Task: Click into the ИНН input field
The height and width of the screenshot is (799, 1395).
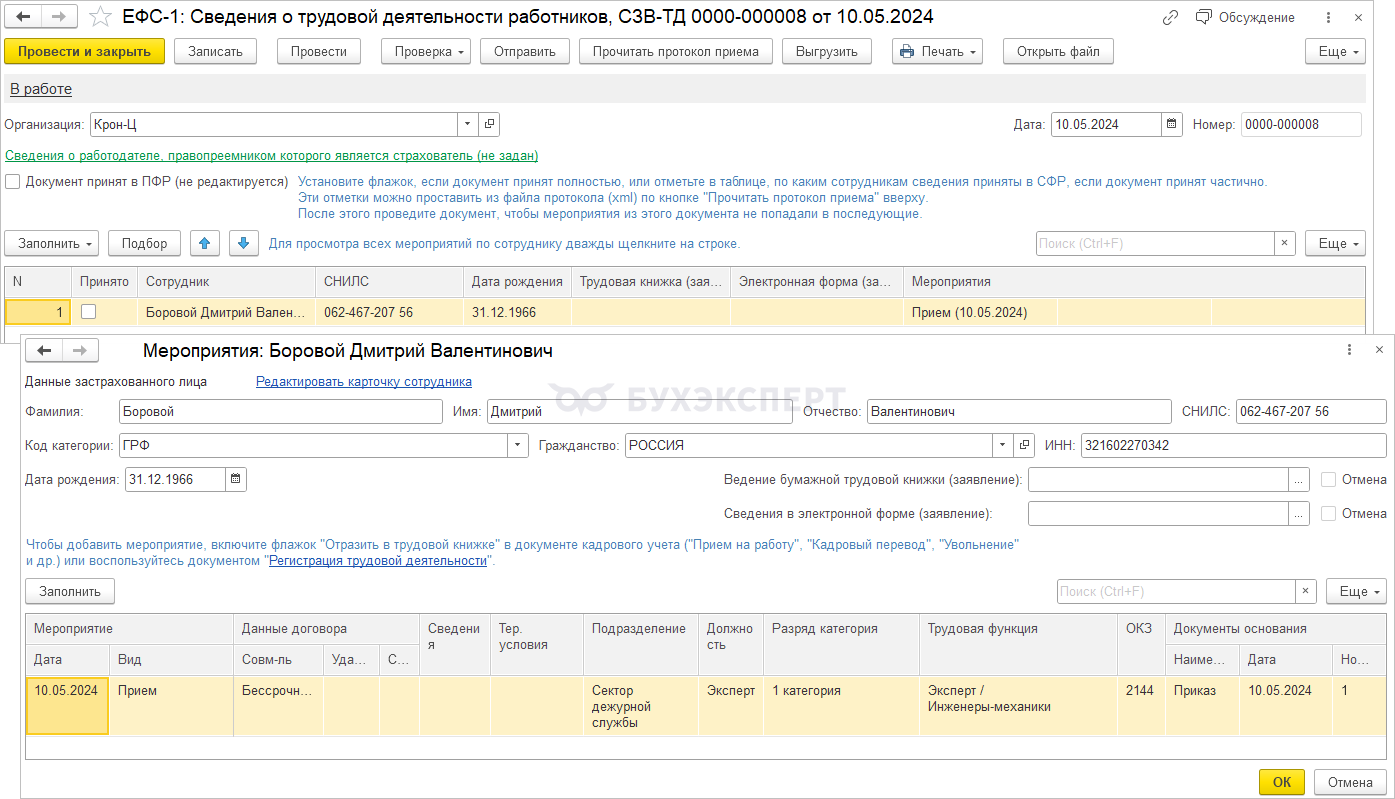Action: tap(1232, 445)
